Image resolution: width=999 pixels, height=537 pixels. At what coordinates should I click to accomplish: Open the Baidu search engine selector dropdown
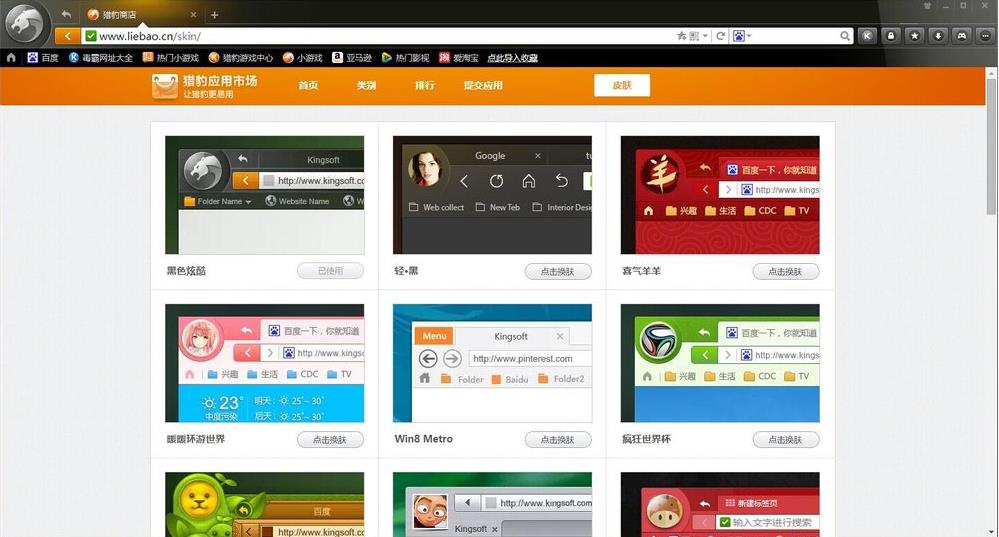742,36
